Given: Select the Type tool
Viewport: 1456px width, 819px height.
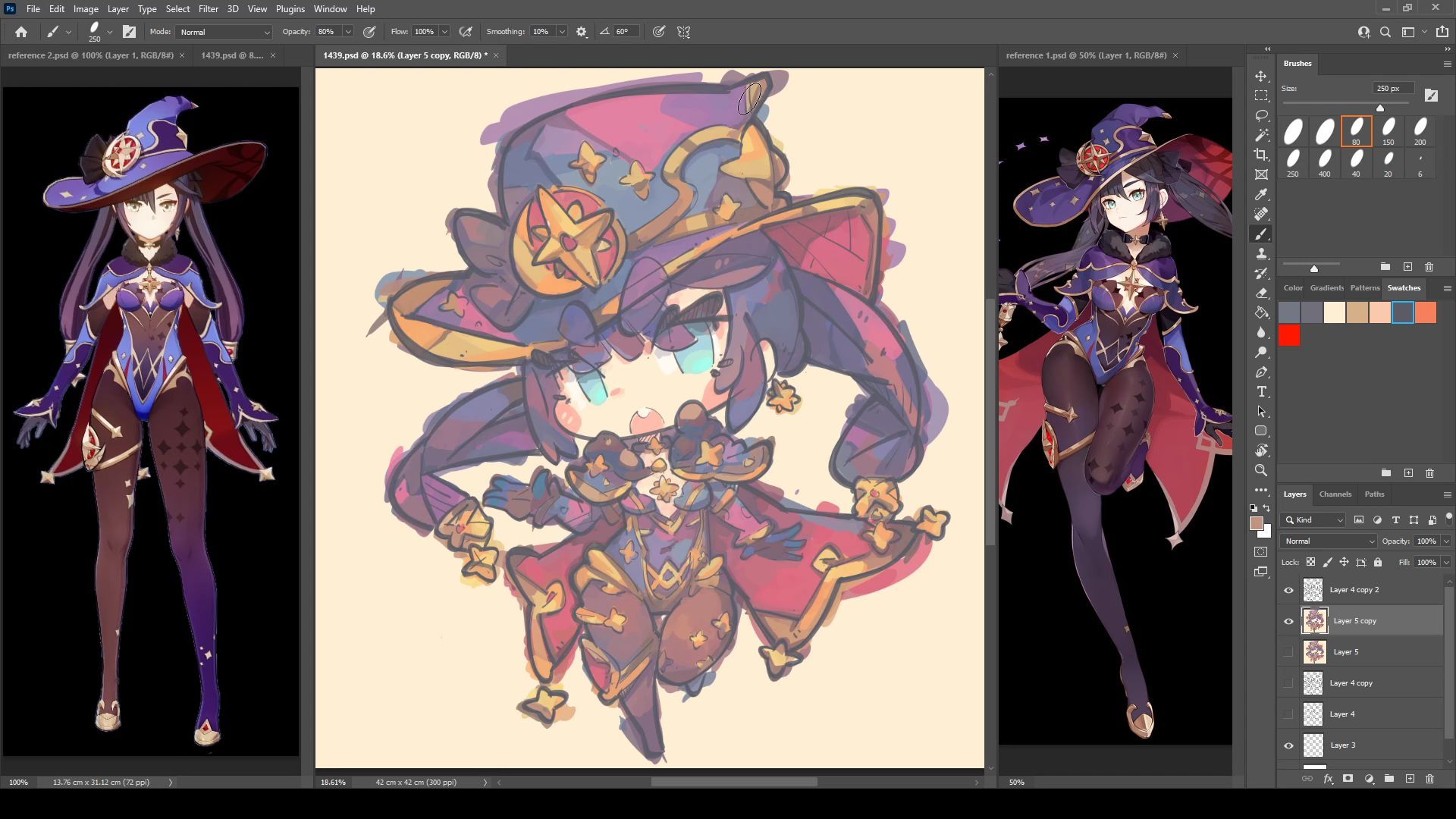Looking at the screenshot, I should (1261, 392).
